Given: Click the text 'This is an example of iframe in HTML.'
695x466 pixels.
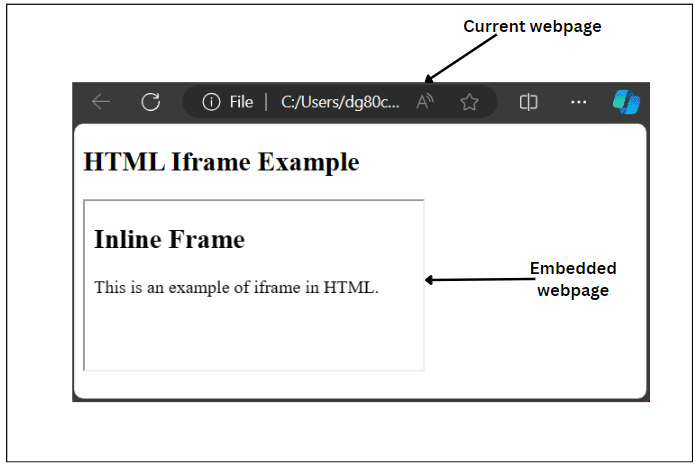Looking at the screenshot, I should 236,287.
